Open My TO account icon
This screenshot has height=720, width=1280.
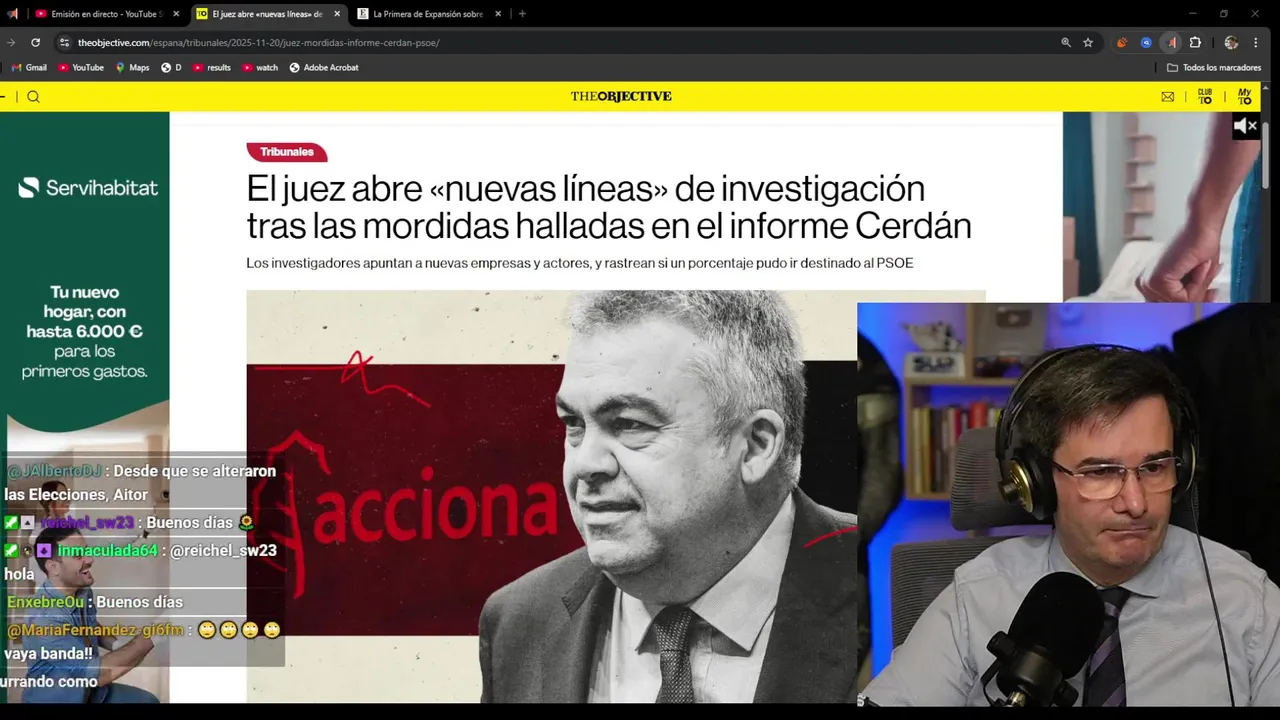pos(1244,97)
